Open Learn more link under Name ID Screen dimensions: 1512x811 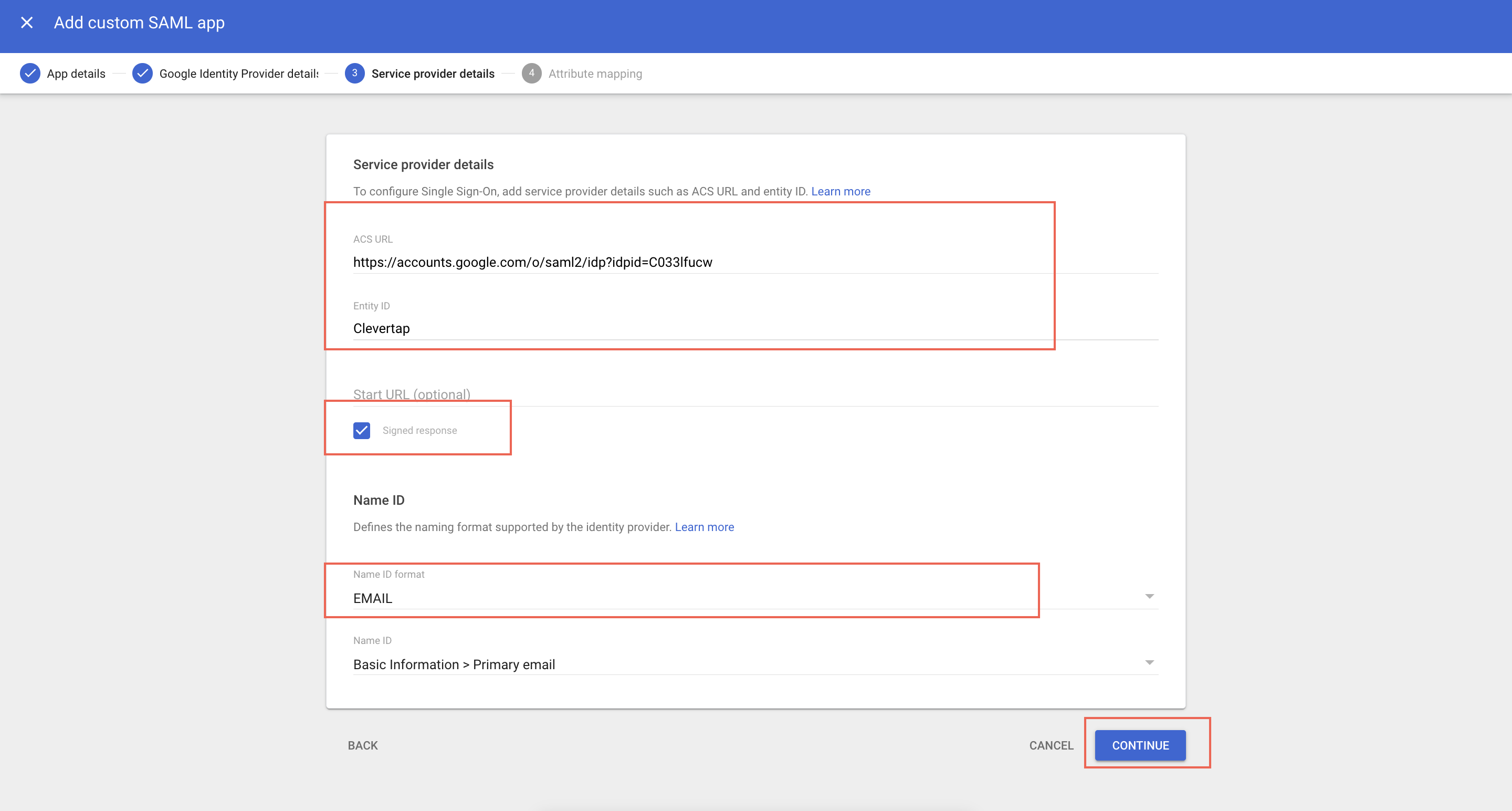[705, 527]
